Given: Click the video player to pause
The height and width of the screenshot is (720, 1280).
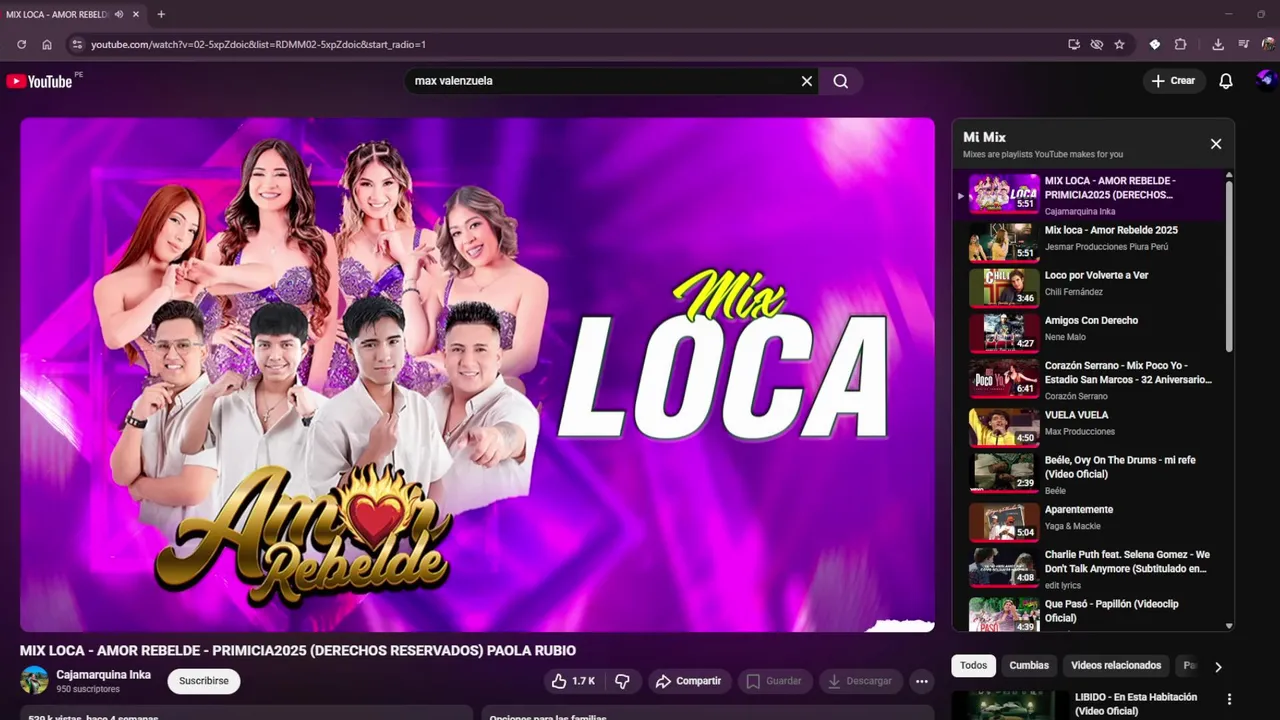Looking at the screenshot, I should pyautogui.click(x=478, y=375).
